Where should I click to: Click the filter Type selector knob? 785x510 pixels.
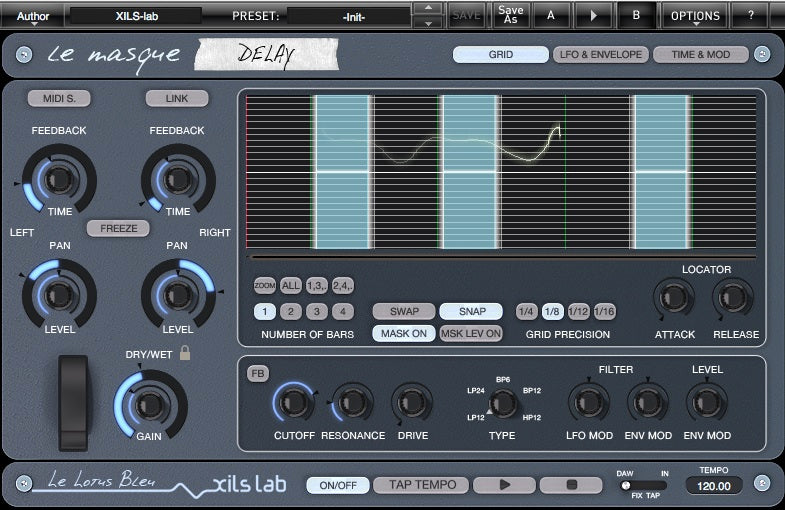point(503,402)
